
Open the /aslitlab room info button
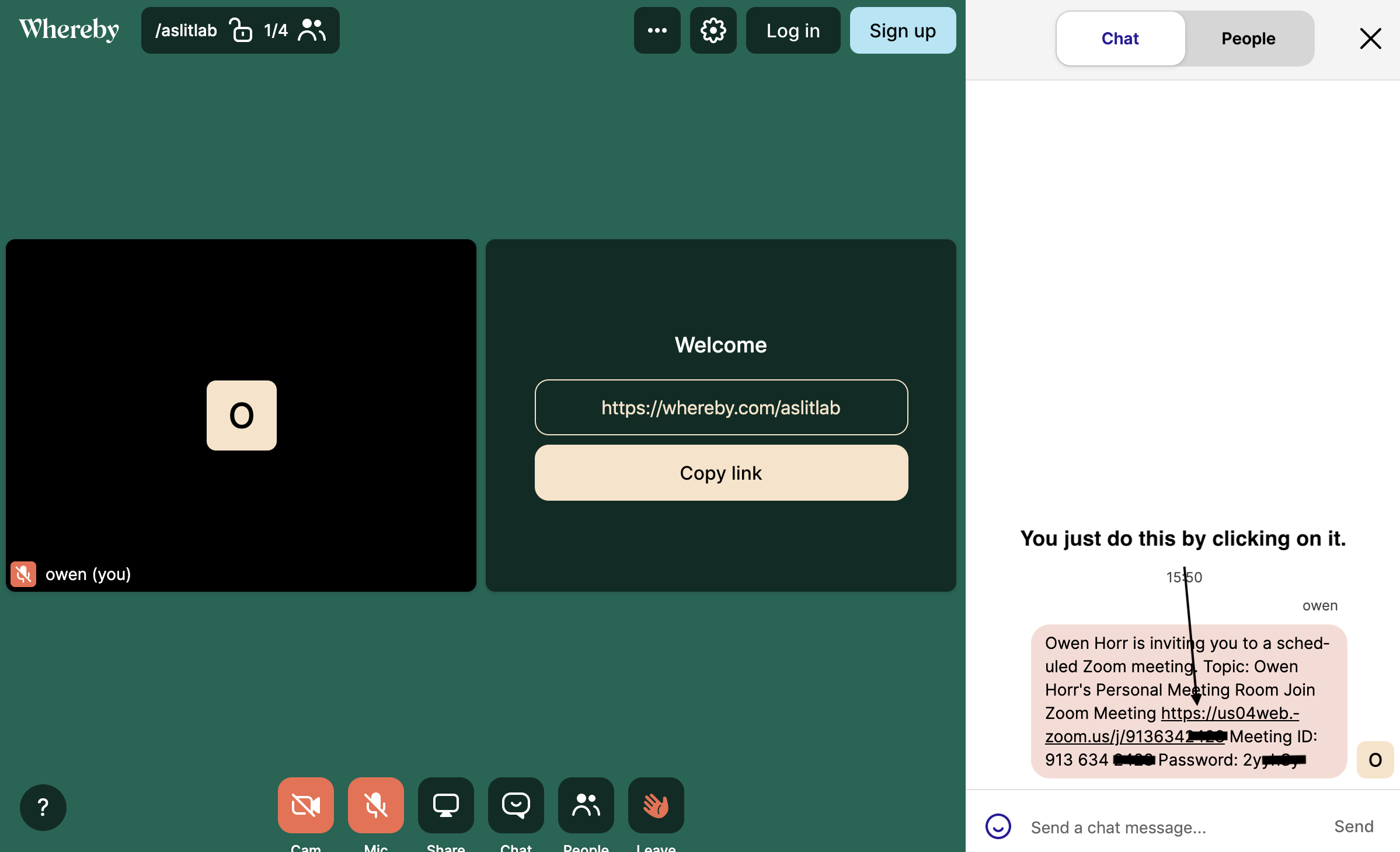(240, 30)
